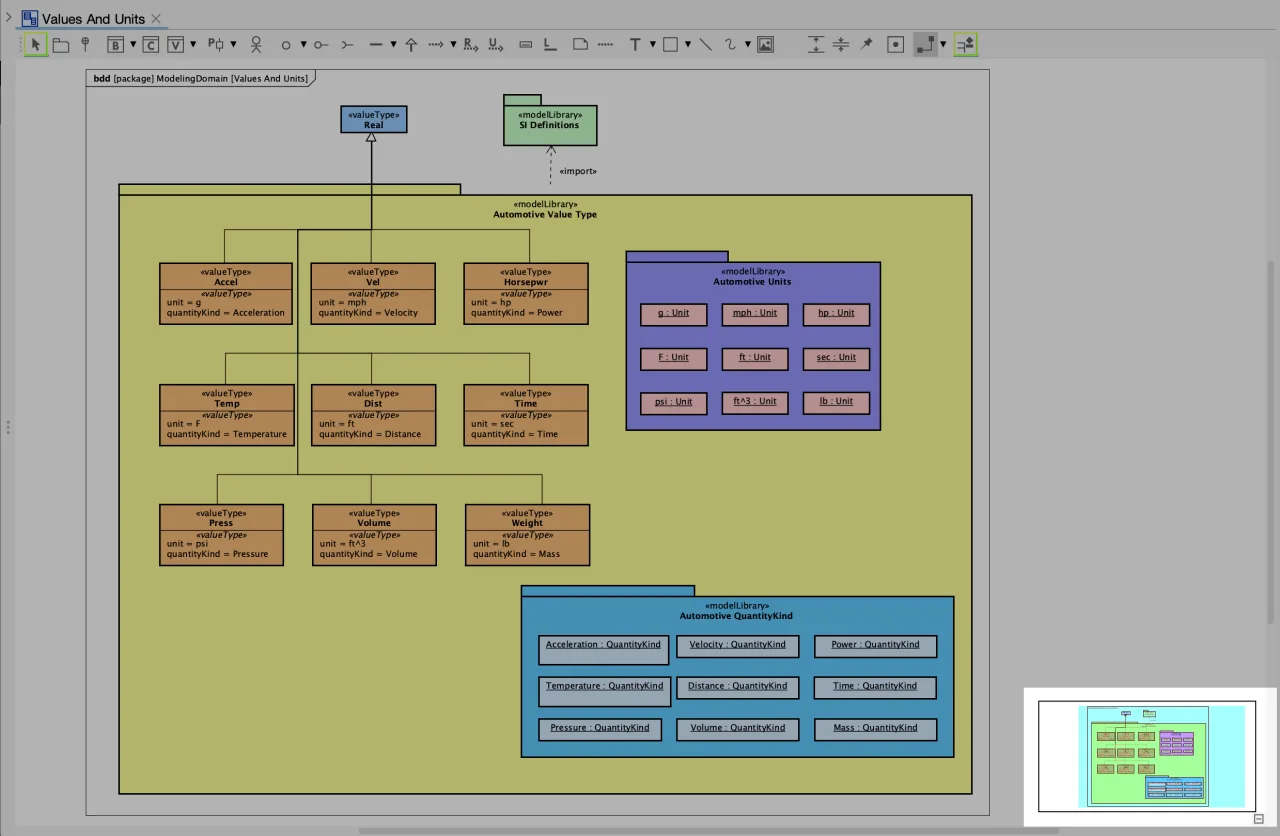Open dropdown next to Part property tool
The height and width of the screenshot is (836, 1280).
pos(234,45)
